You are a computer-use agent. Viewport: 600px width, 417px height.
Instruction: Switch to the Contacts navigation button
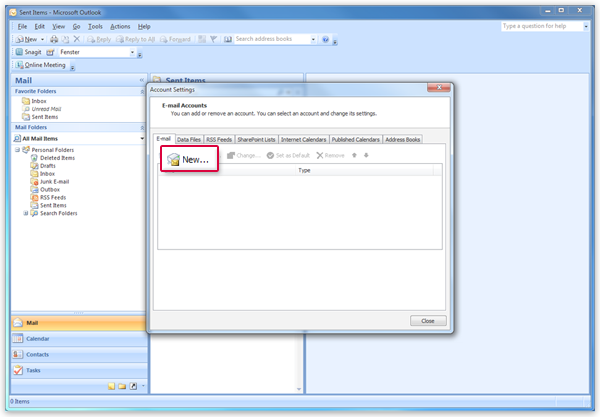click(79, 355)
